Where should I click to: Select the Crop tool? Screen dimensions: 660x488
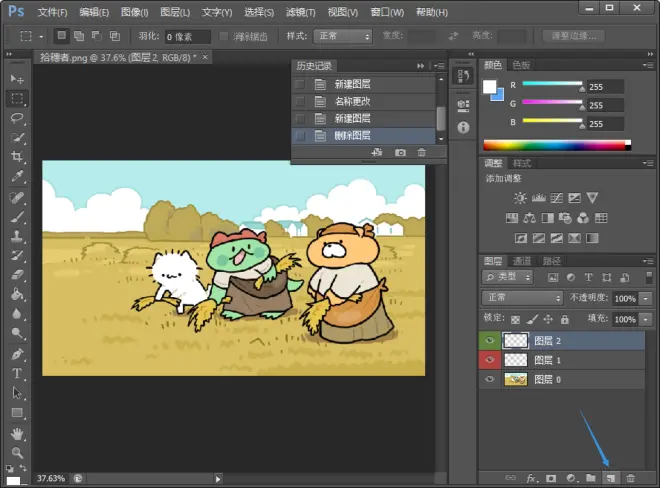point(17,157)
